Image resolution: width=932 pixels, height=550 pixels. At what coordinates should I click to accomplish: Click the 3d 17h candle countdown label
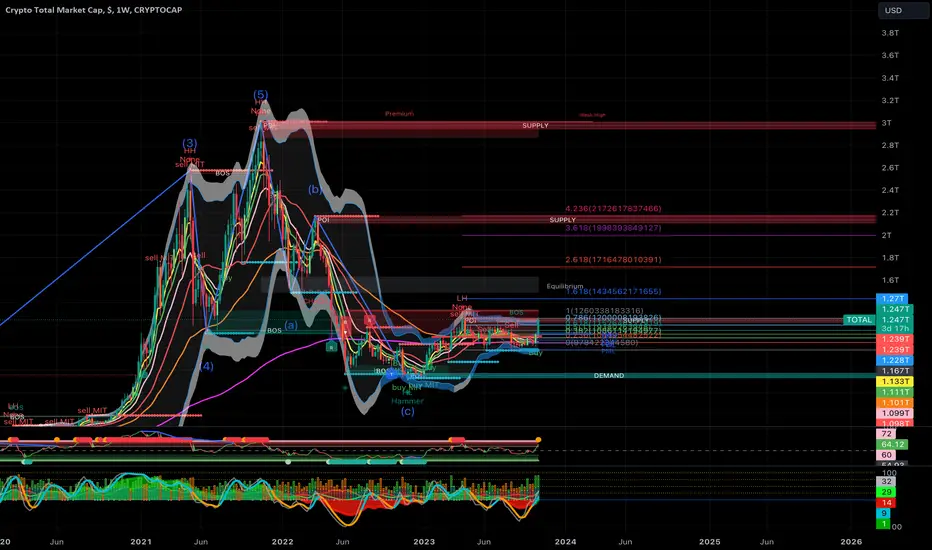893,329
